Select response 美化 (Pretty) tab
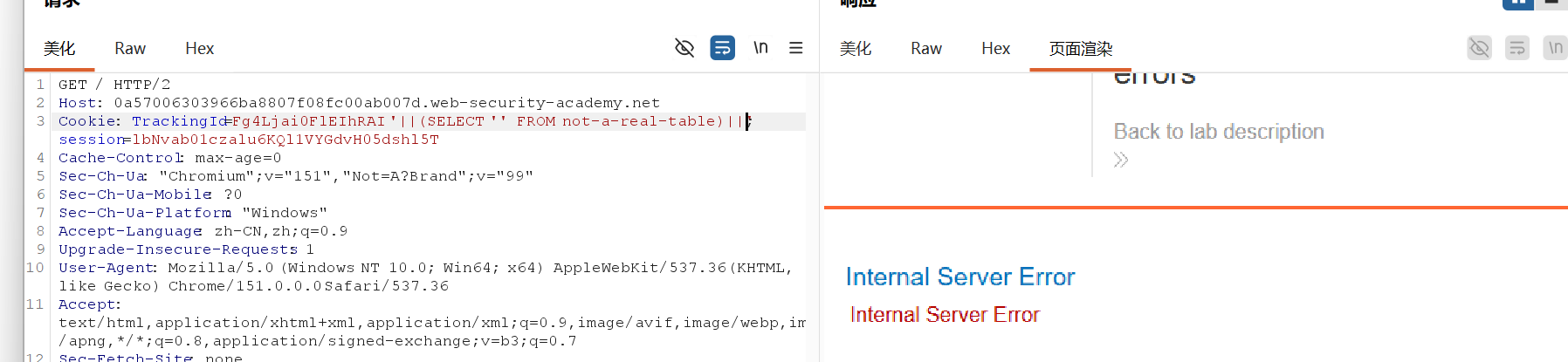This screenshot has width=1568, height=362. (856, 49)
